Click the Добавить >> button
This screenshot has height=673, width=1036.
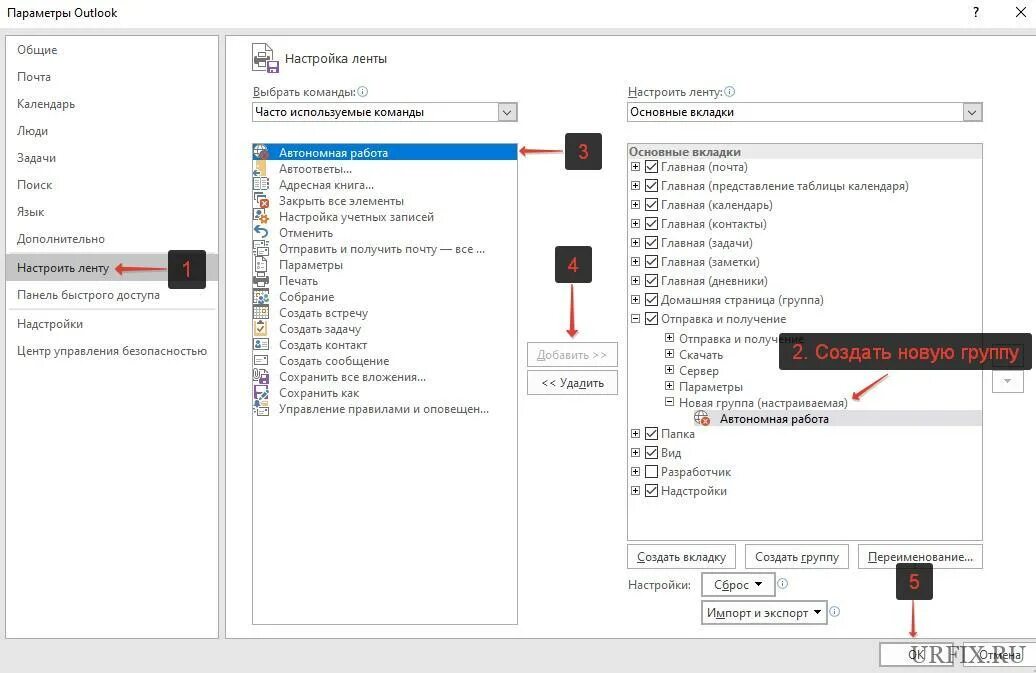[572, 355]
